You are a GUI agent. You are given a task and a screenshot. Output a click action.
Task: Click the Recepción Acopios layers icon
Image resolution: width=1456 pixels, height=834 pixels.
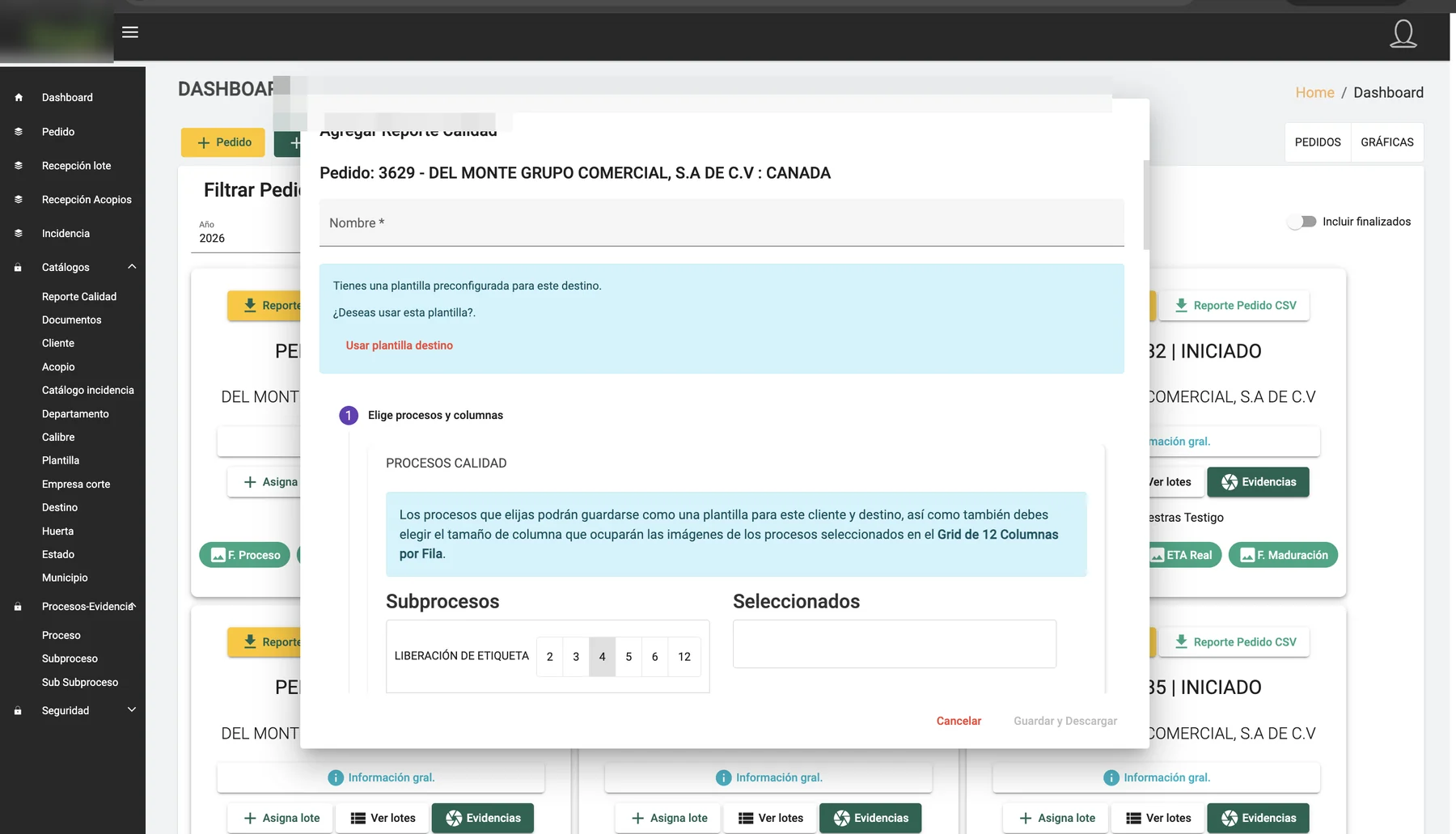[19, 199]
